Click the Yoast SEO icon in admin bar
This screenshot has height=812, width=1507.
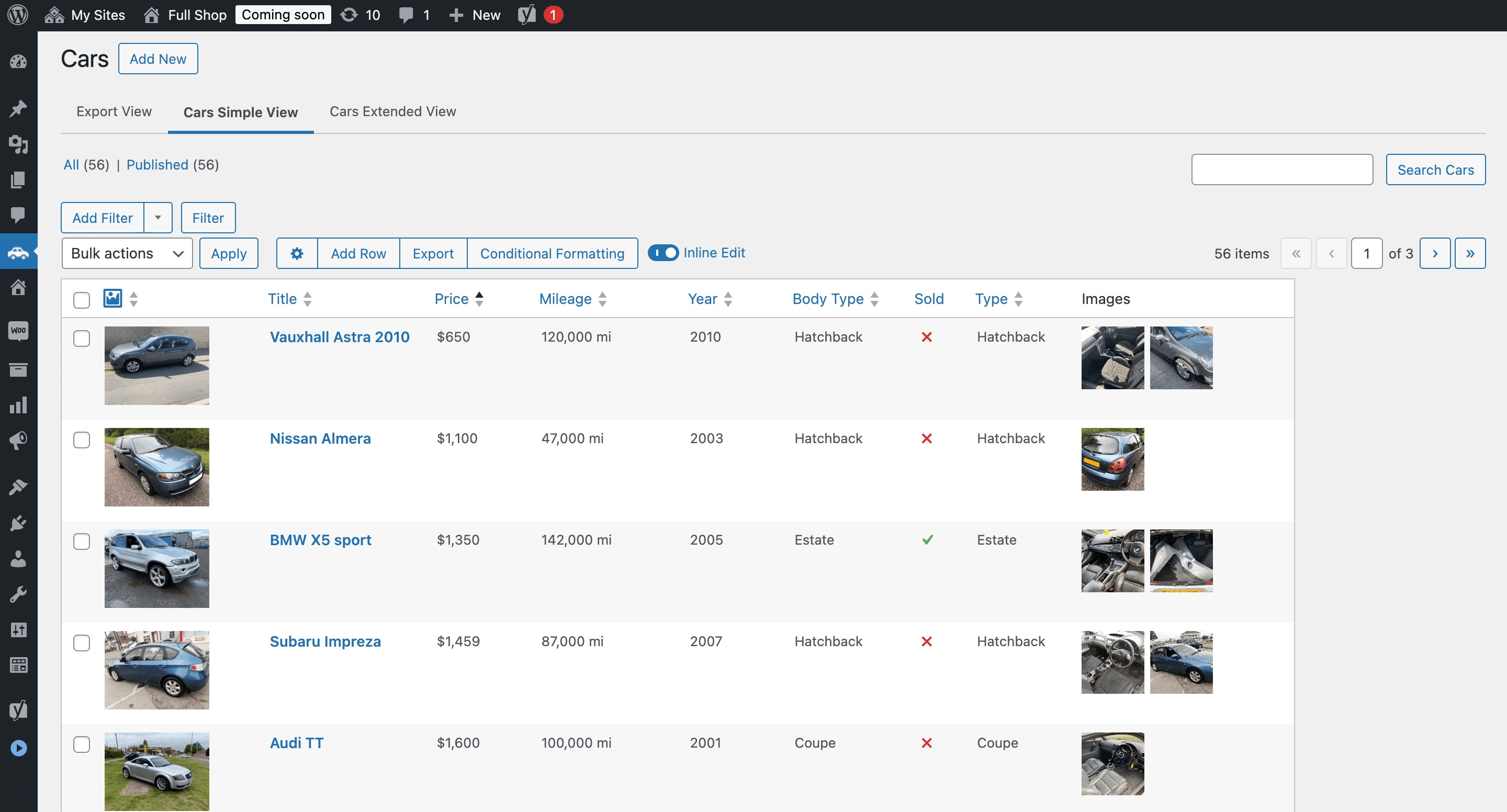pyautogui.click(x=526, y=15)
